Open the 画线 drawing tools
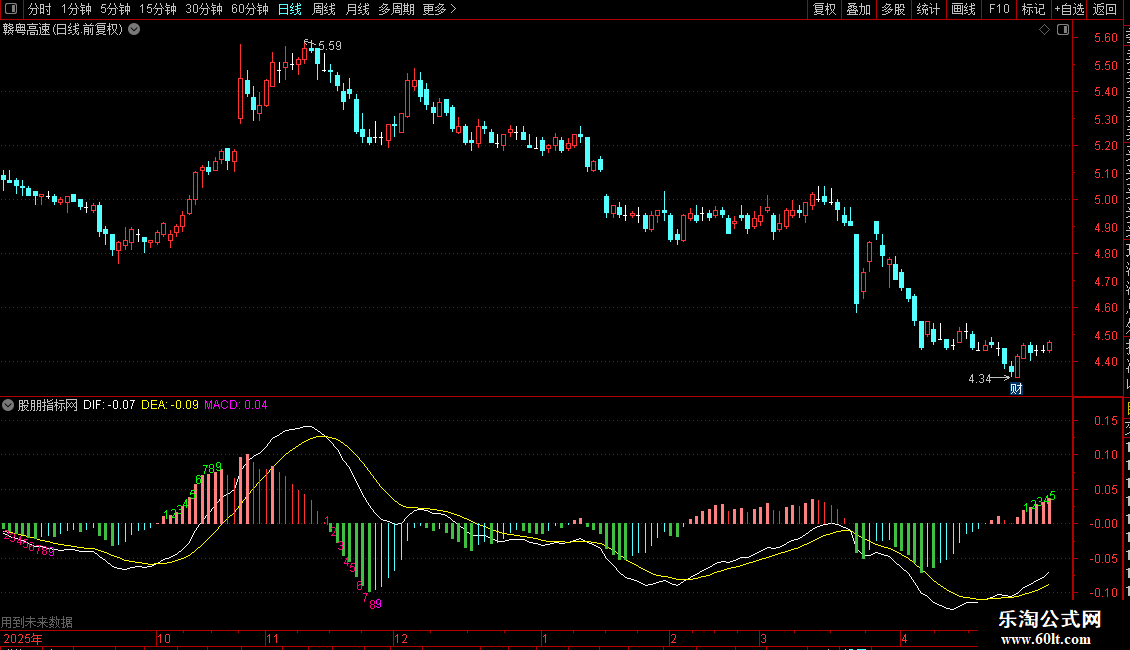This screenshot has width=1130, height=650. point(964,9)
